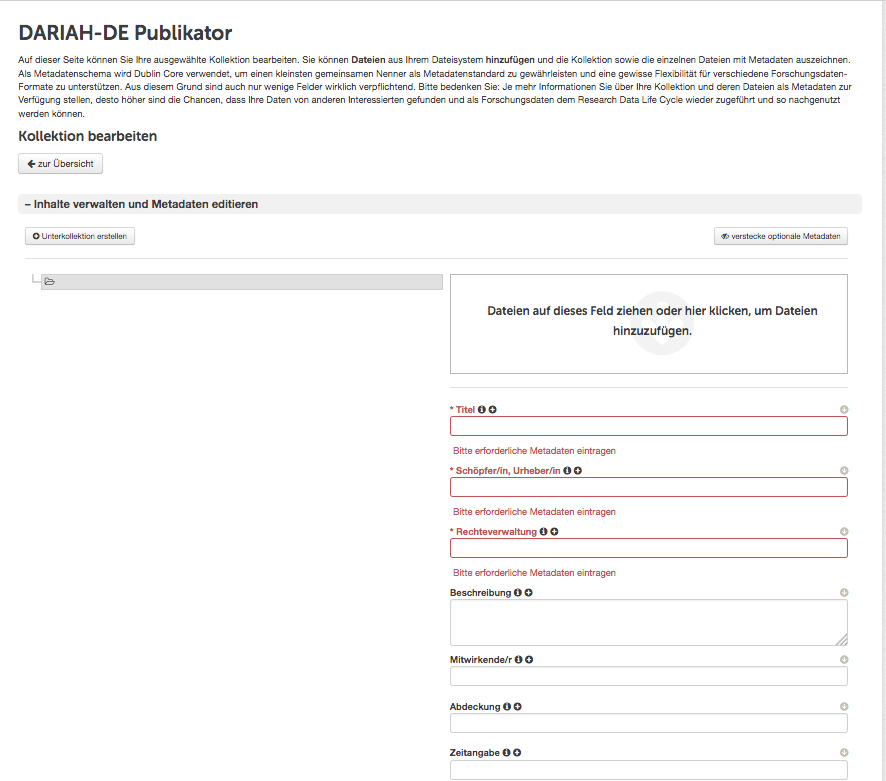The image size is (886, 781).
Task: Add another Mitwirkende/r entry
Action: pos(529,659)
